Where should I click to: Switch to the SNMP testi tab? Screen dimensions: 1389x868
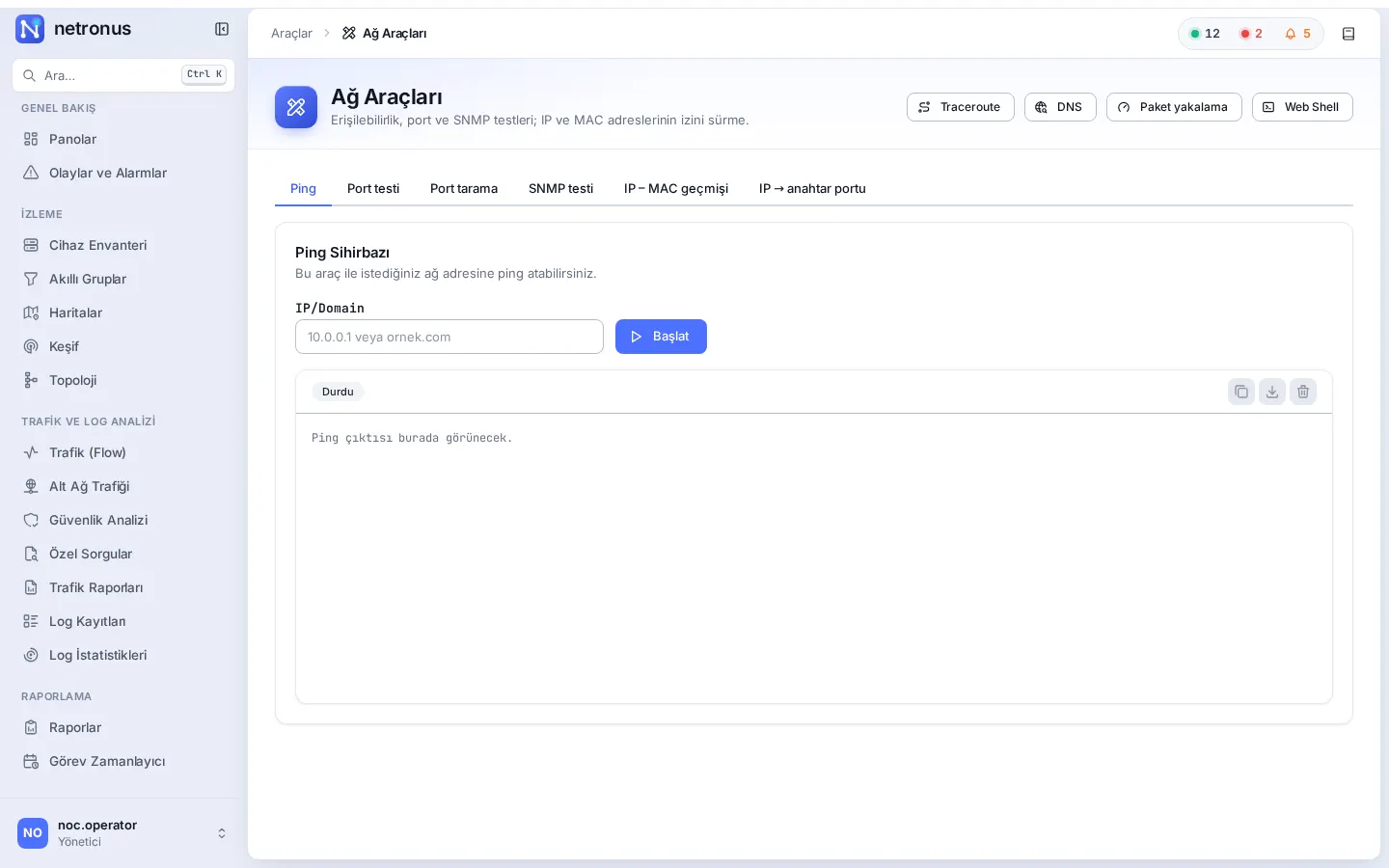tap(560, 188)
